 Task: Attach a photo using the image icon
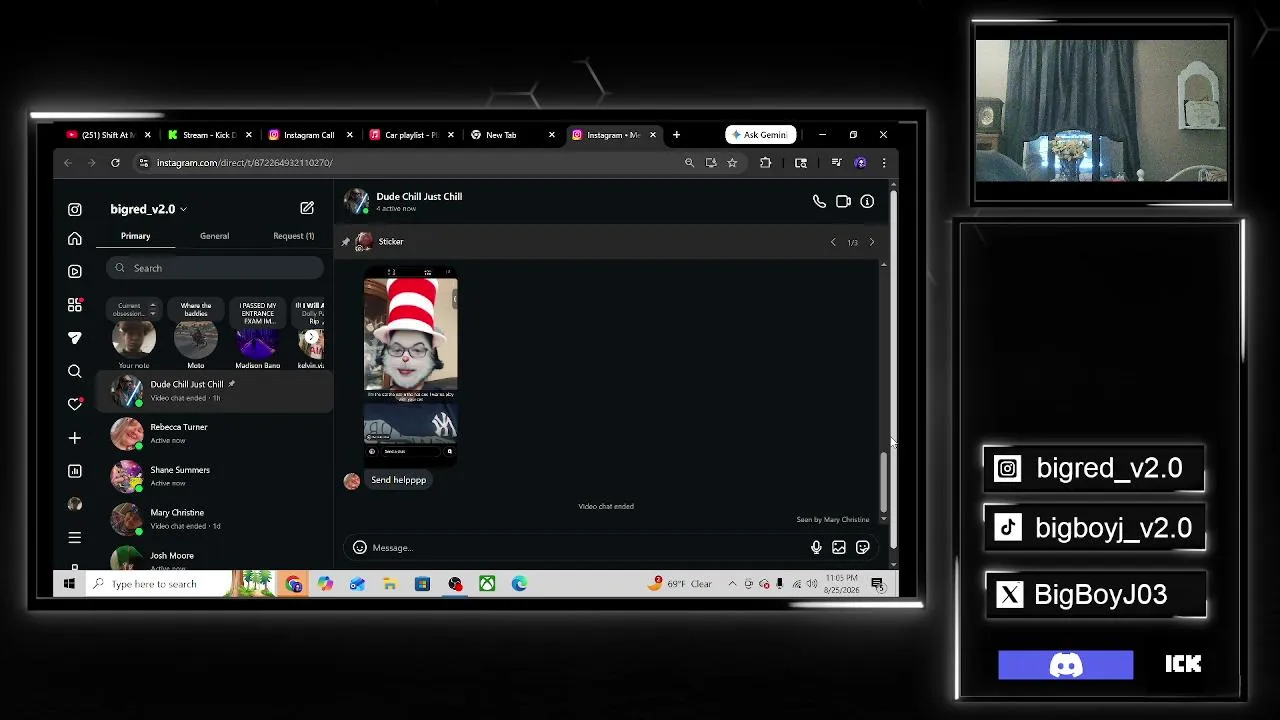[x=839, y=547]
